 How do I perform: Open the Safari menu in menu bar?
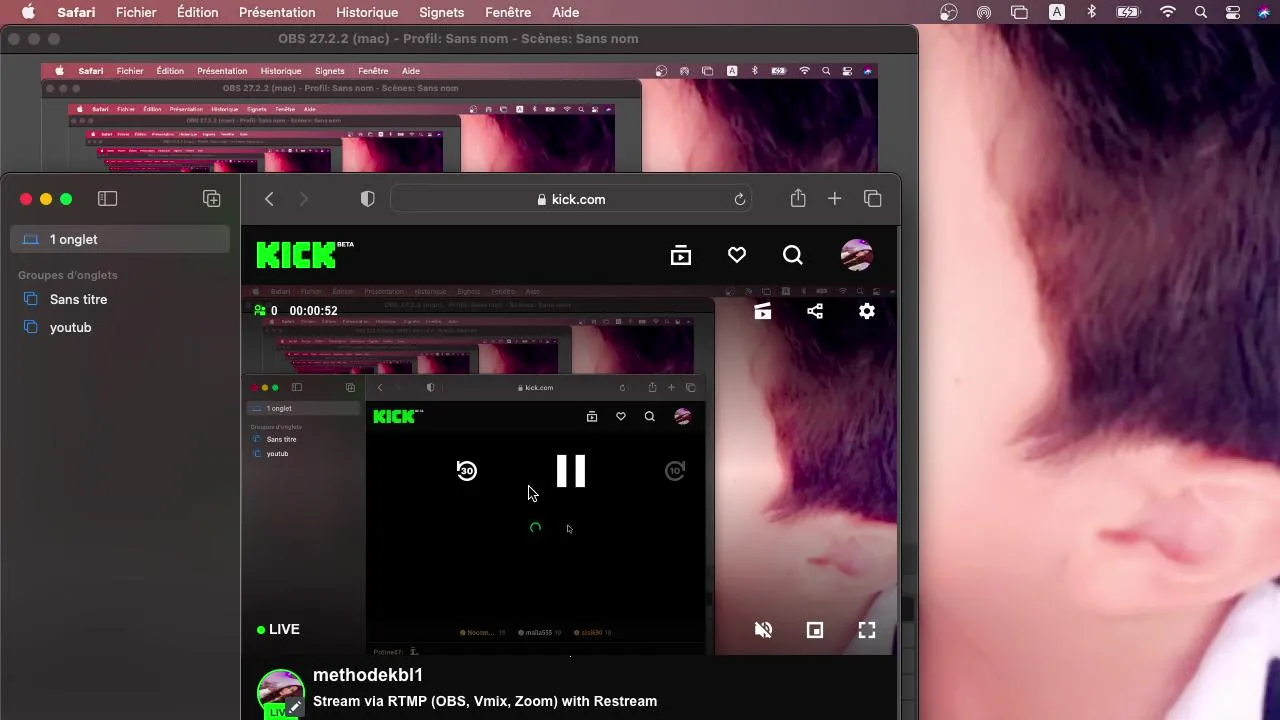76,12
